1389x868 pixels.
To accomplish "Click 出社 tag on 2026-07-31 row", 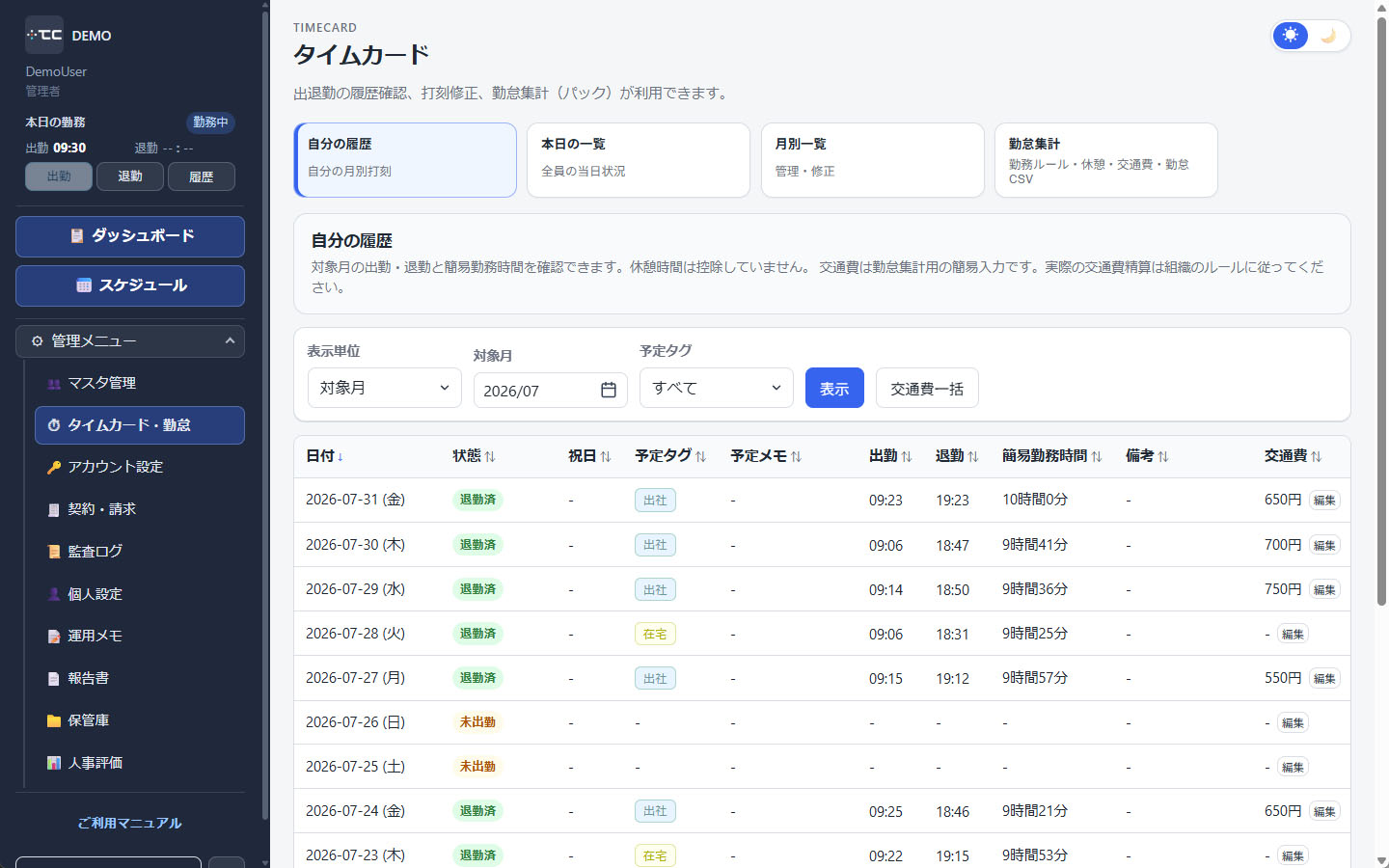I will 655,501.
